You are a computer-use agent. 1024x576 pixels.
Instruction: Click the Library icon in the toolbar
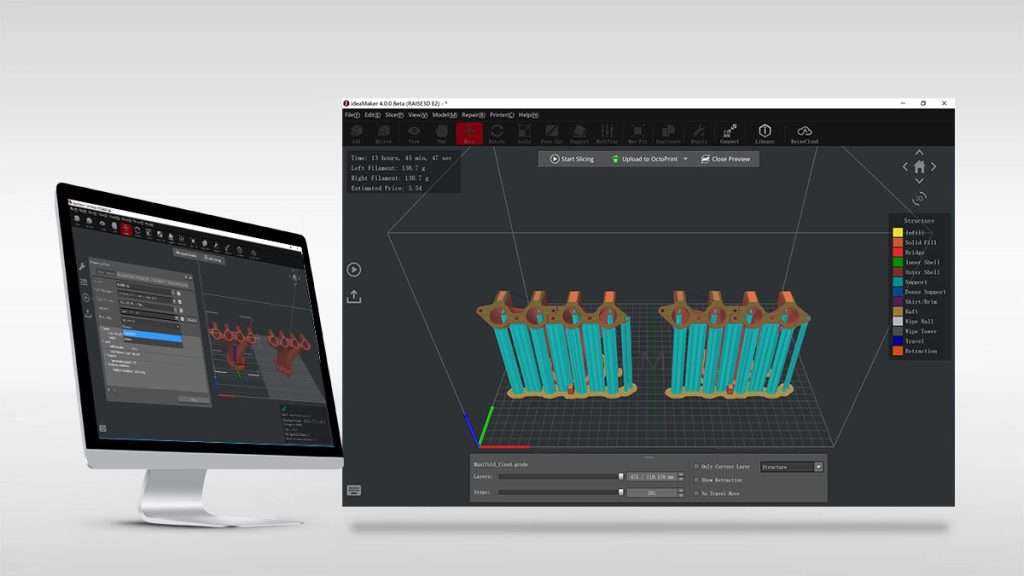pyautogui.click(x=766, y=132)
